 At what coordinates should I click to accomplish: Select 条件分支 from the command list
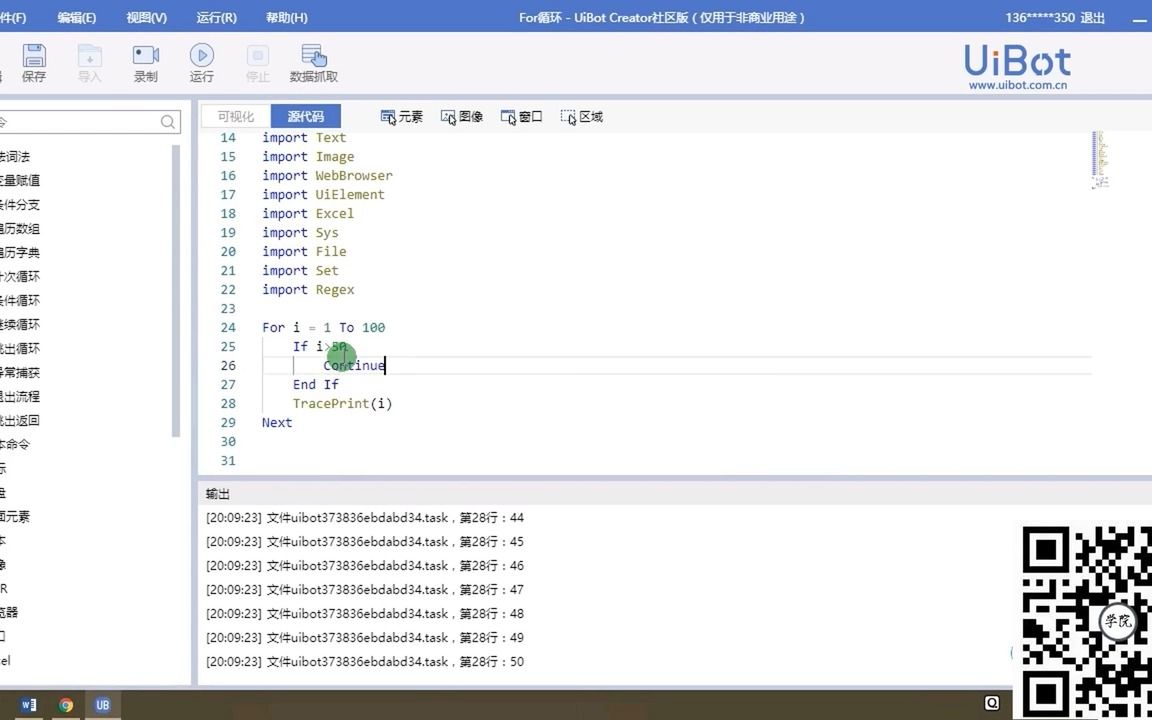(15, 204)
